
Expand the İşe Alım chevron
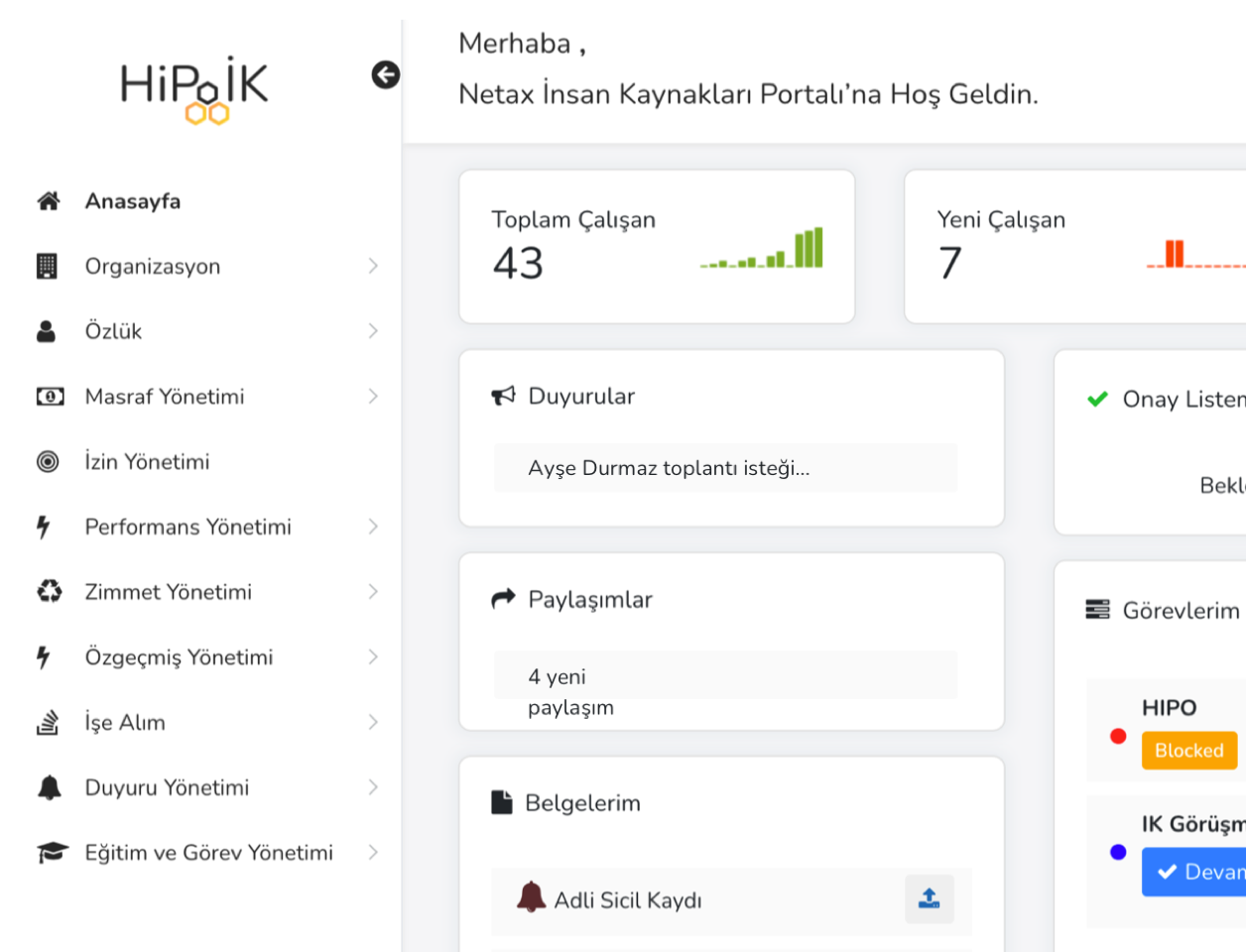[x=373, y=722]
